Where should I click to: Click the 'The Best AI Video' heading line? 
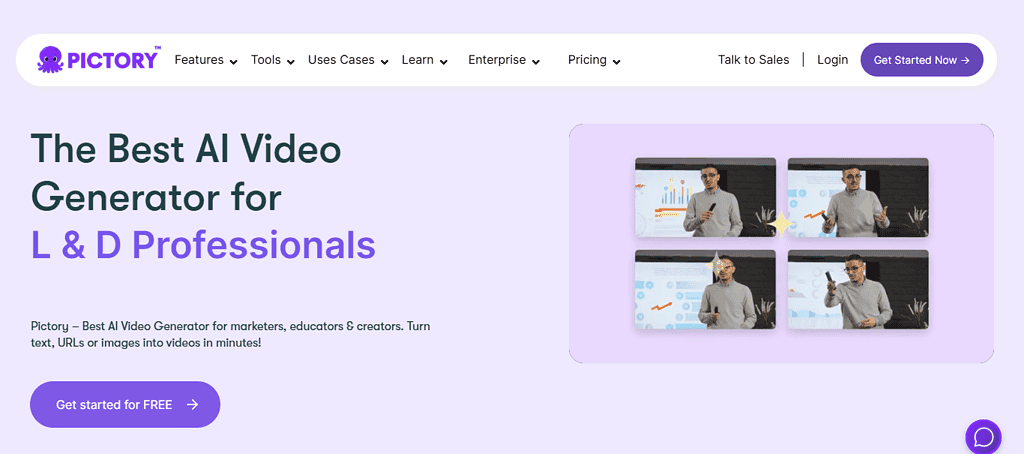point(186,149)
